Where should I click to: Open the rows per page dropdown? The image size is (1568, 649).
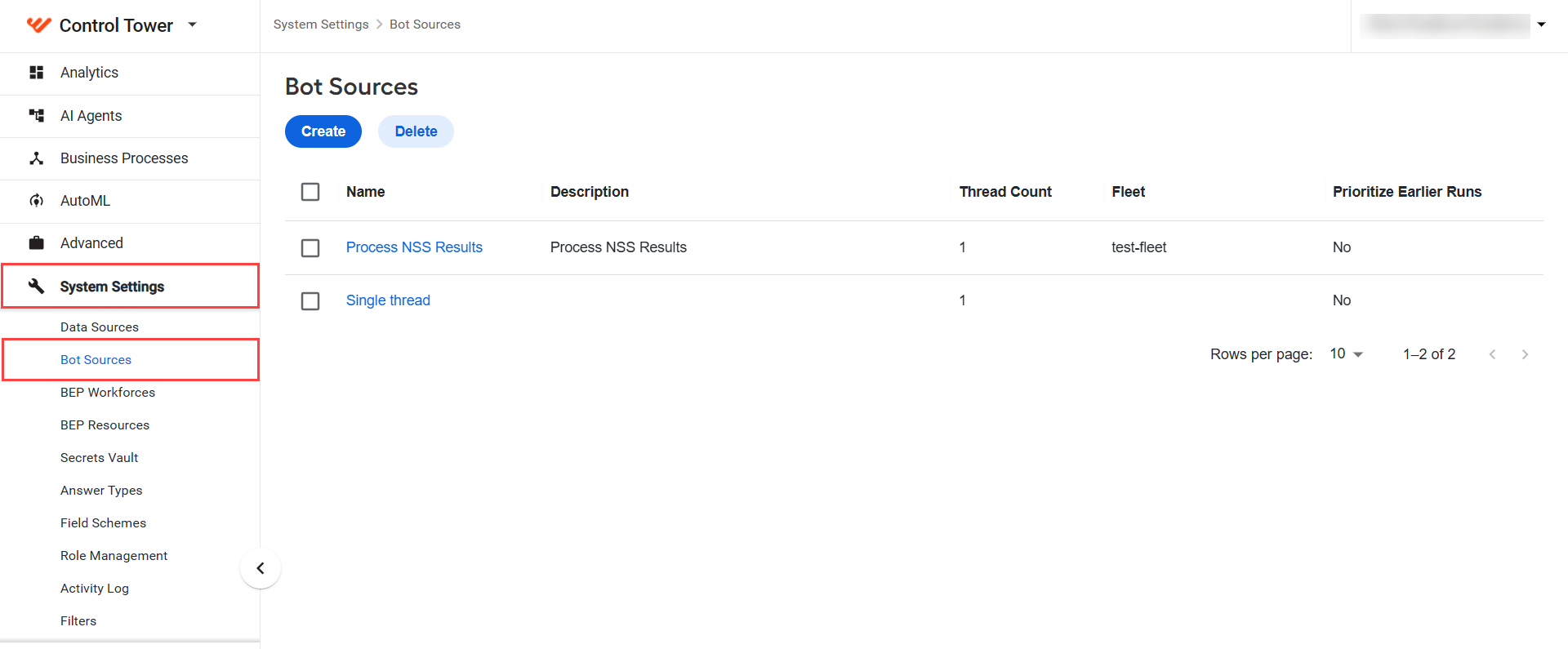tap(1347, 354)
